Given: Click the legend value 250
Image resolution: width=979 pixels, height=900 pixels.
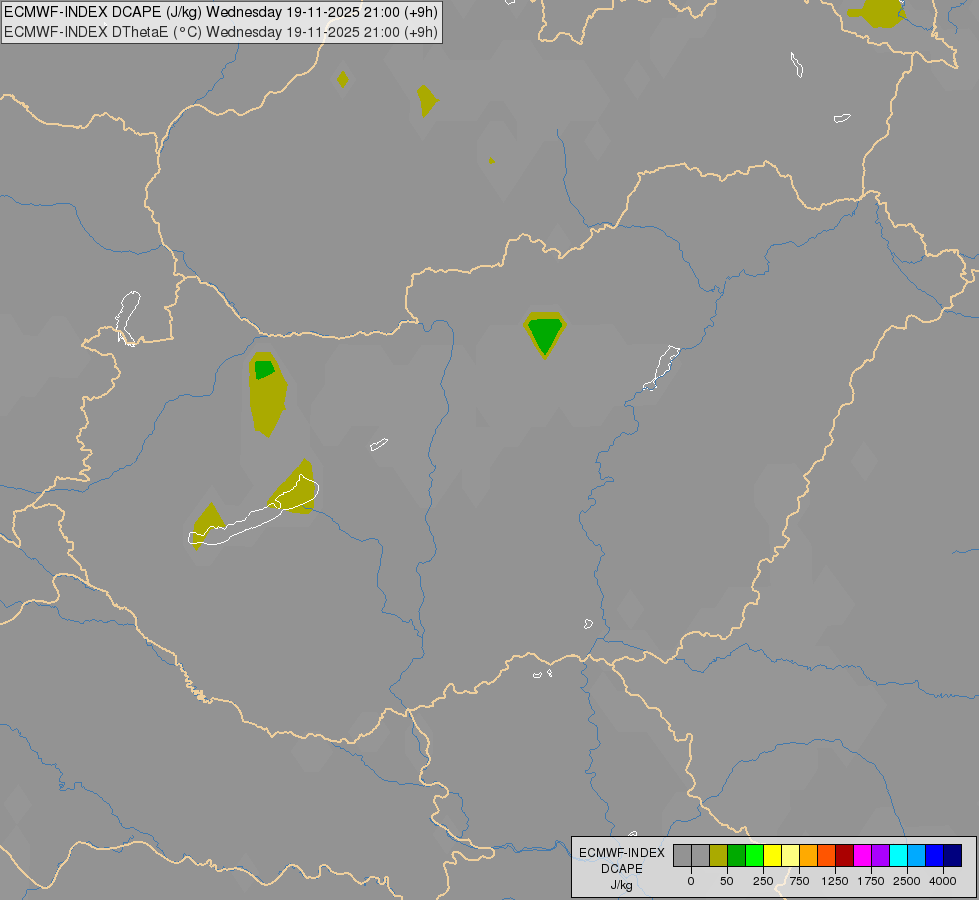Looking at the screenshot, I should (763, 881).
